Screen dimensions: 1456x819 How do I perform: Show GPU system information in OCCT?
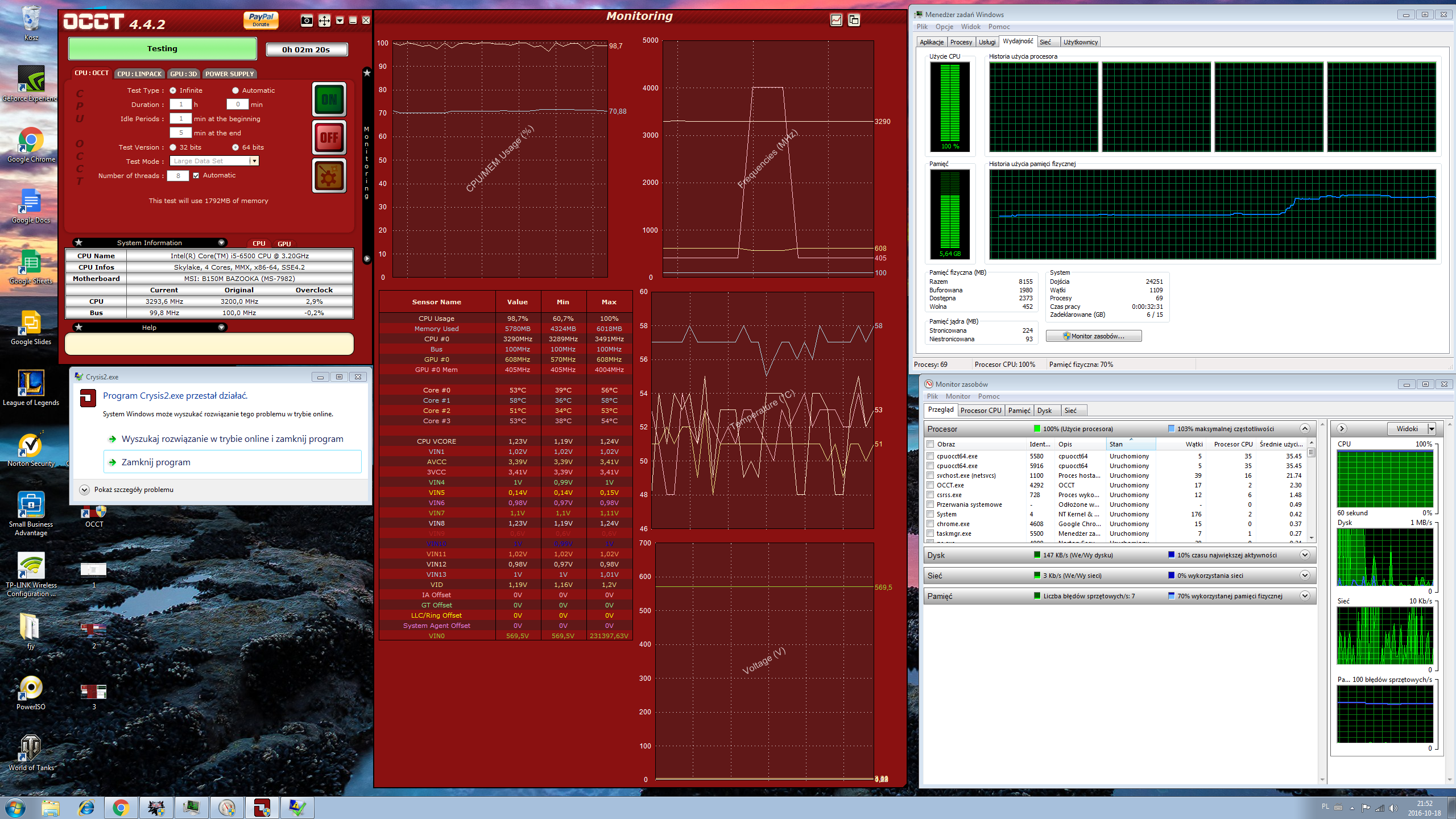tap(284, 244)
